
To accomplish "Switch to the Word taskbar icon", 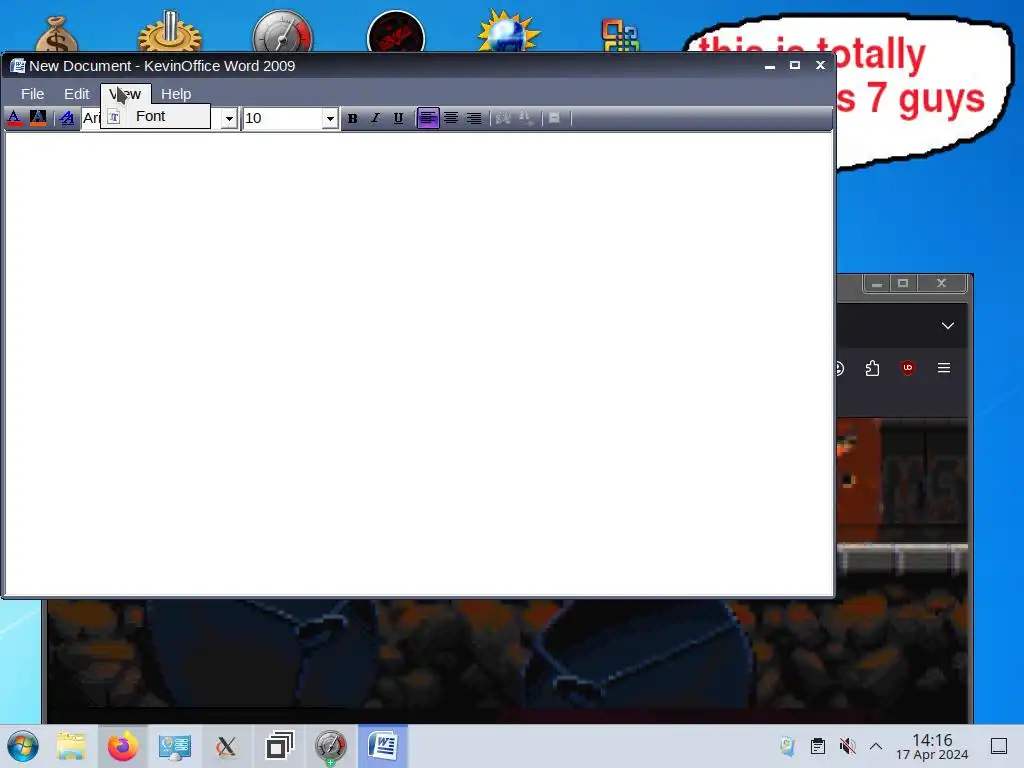I will click(383, 746).
